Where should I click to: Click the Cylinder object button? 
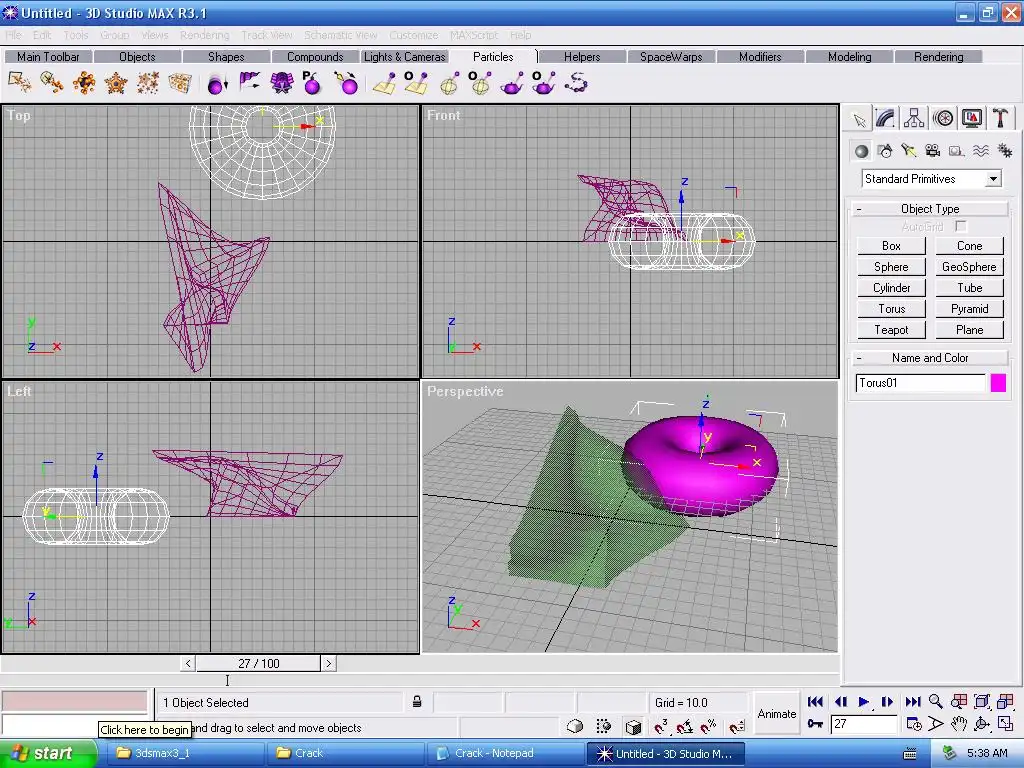[x=891, y=288]
